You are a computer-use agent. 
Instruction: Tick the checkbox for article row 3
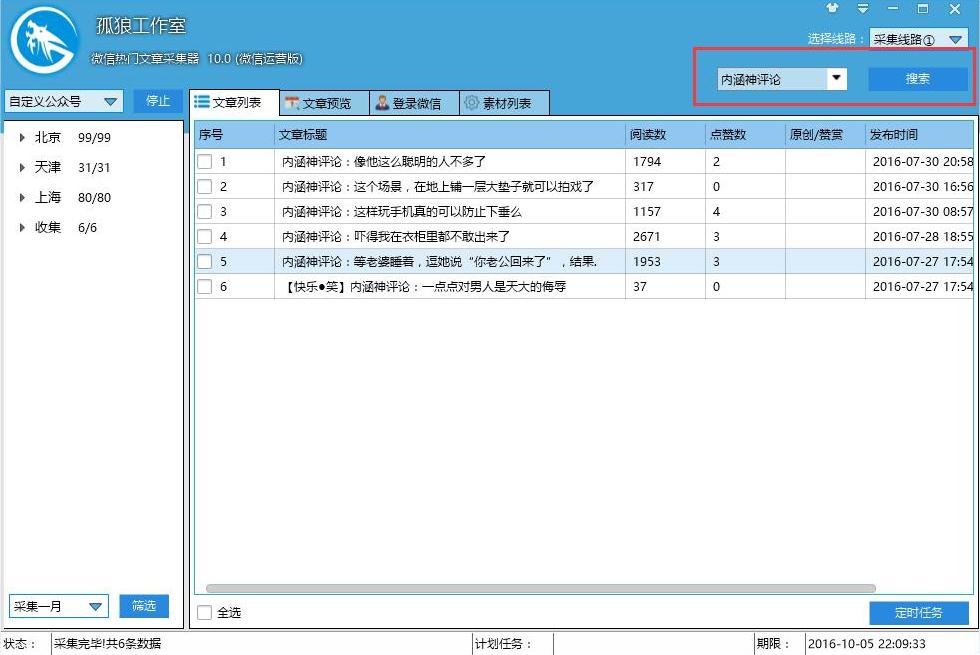204,211
